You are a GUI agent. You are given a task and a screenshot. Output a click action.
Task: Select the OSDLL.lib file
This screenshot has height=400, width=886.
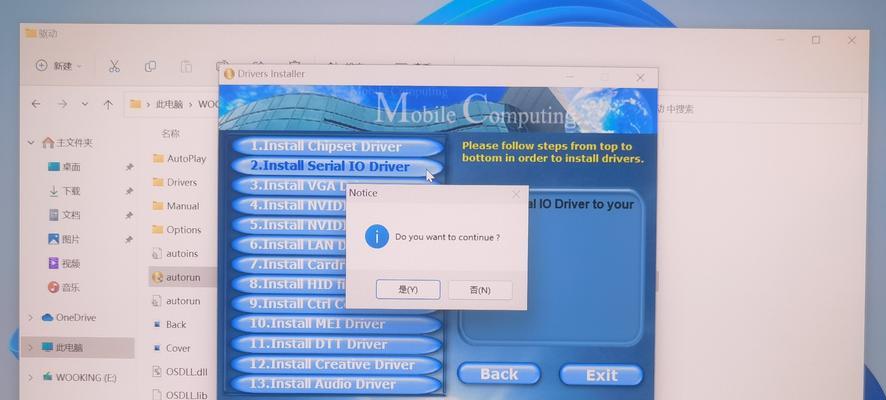point(179,395)
